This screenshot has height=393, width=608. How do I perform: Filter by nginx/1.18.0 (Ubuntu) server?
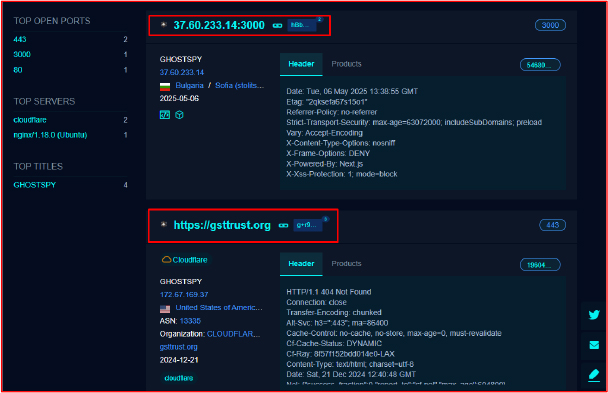pyautogui.click(x=50, y=135)
